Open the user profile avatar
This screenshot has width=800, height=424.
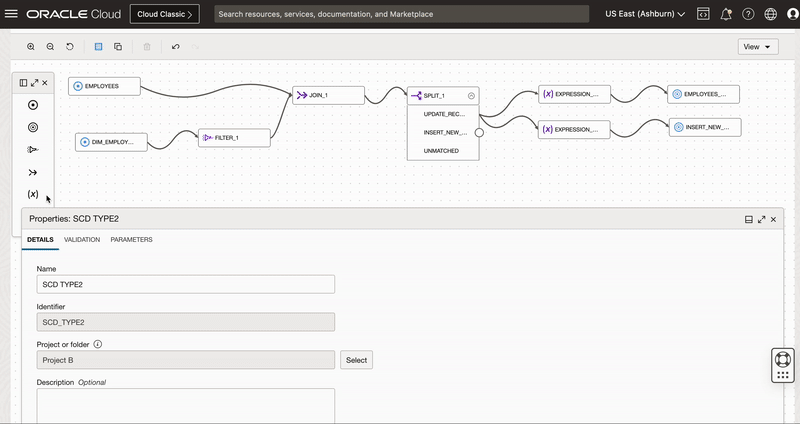coord(793,14)
